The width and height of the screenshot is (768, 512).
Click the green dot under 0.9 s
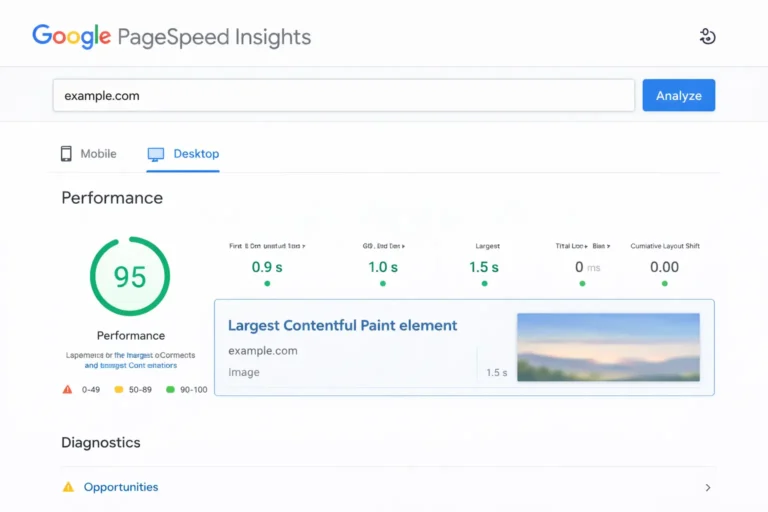[267, 283]
